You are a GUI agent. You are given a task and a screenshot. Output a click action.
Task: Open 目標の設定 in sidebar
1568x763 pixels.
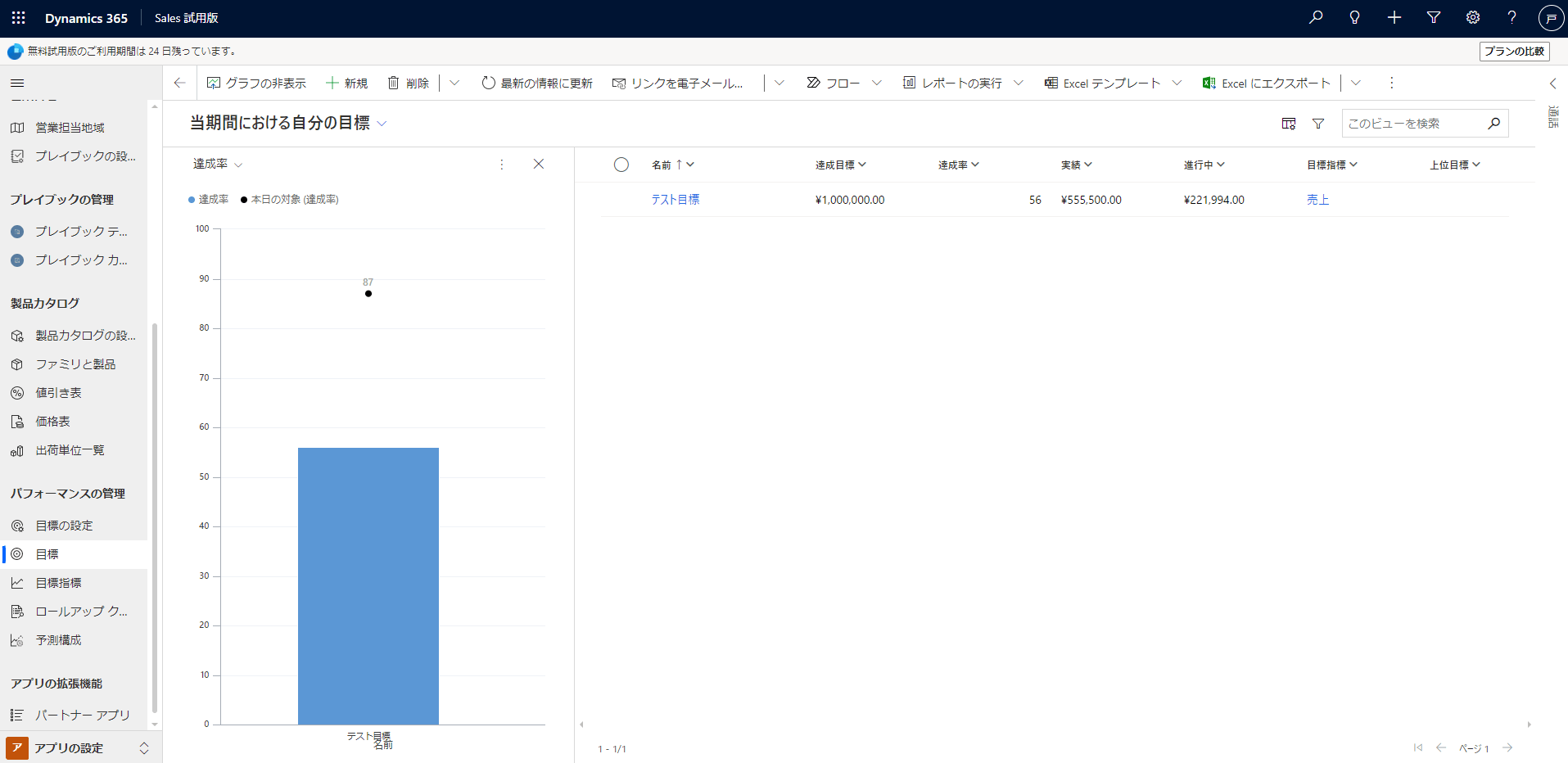[x=74, y=526]
